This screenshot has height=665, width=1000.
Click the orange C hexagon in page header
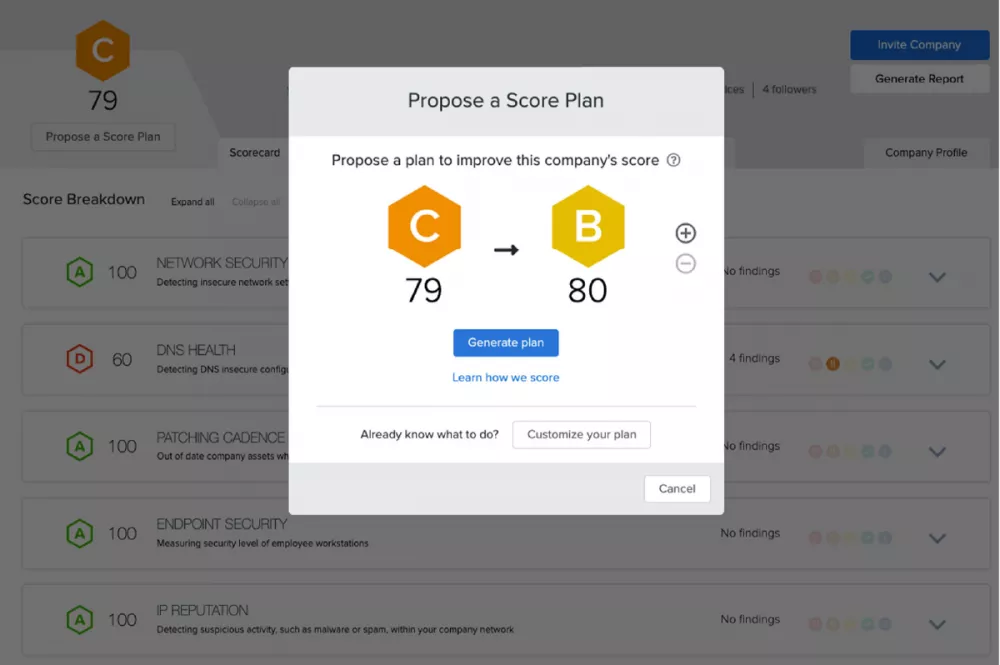coord(103,50)
